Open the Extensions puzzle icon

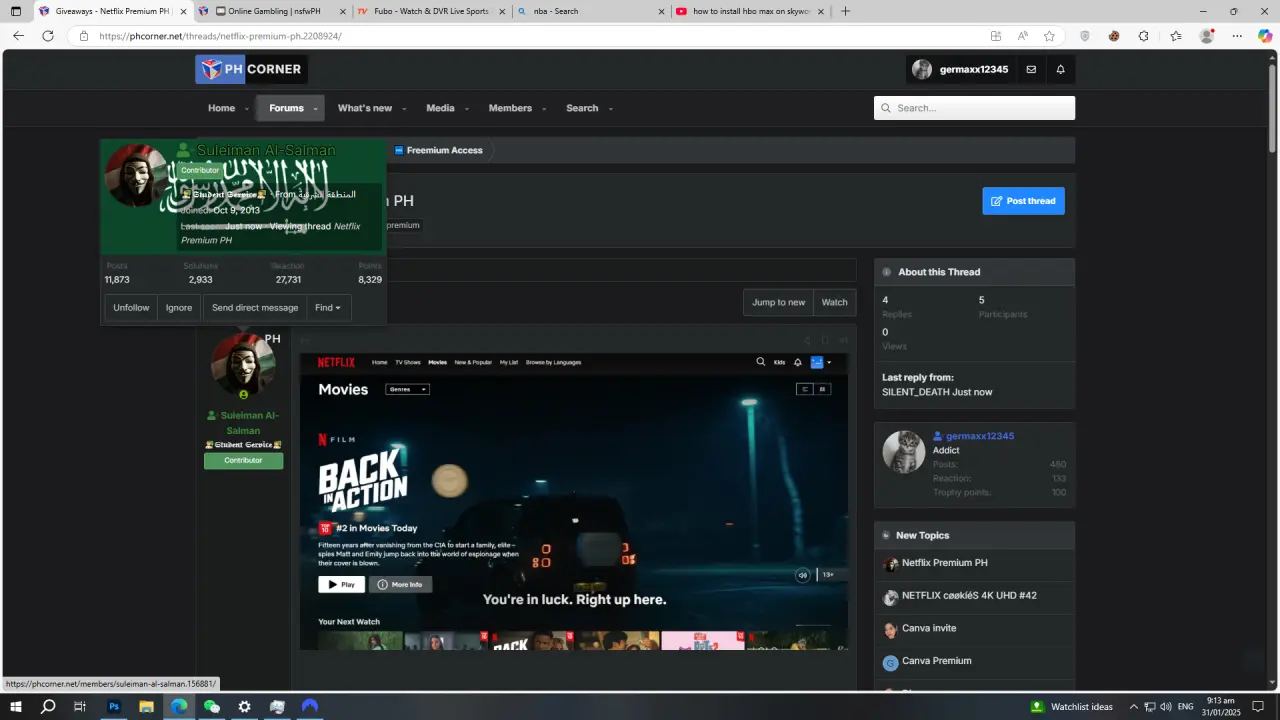(x=1144, y=36)
